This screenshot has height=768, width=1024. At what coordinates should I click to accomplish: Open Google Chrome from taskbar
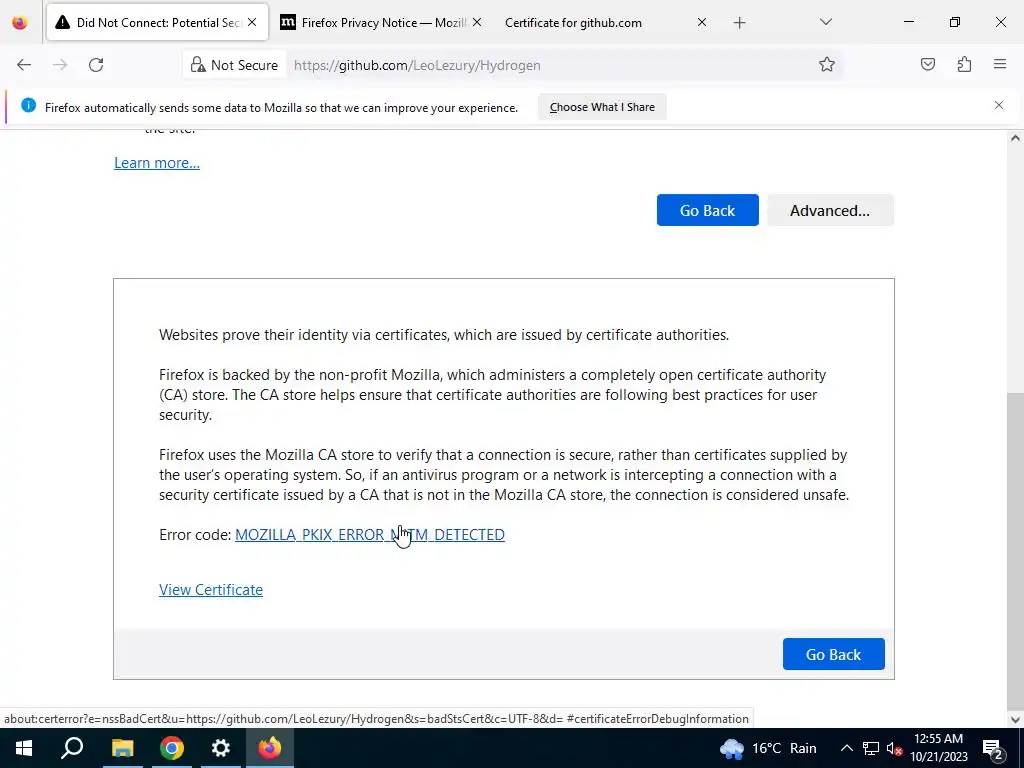172,748
